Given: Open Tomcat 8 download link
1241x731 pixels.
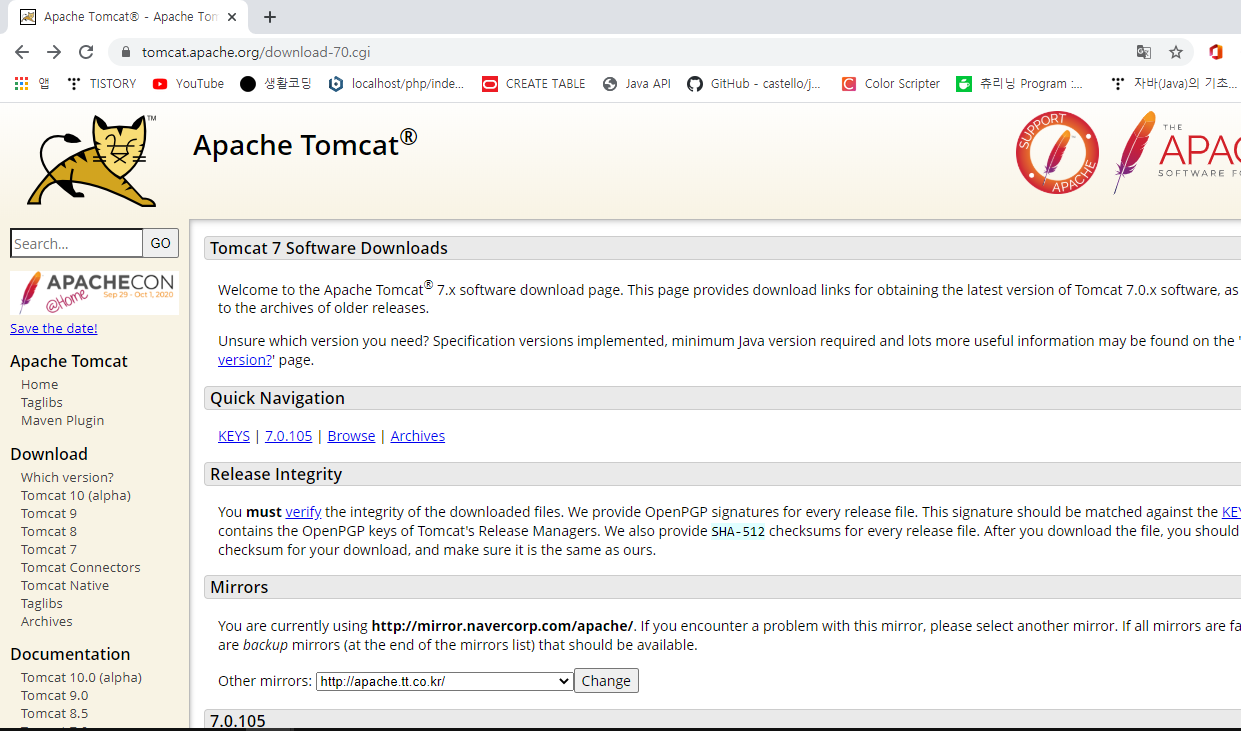Looking at the screenshot, I should coord(49,532).
